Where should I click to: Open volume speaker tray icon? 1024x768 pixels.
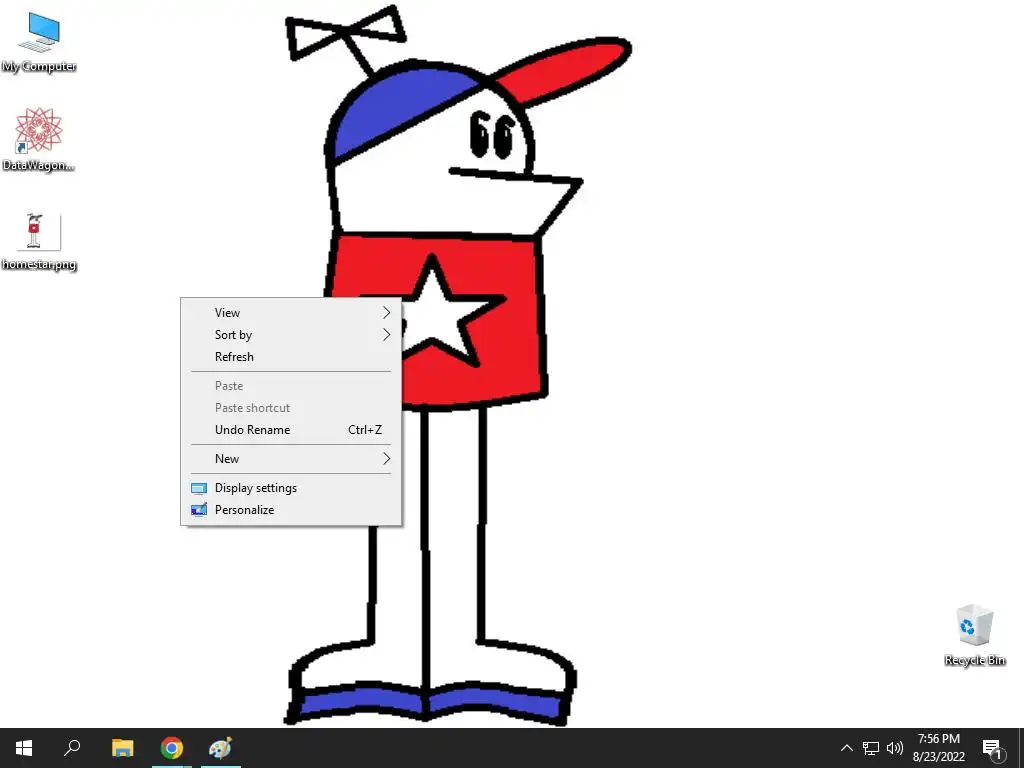895,748
